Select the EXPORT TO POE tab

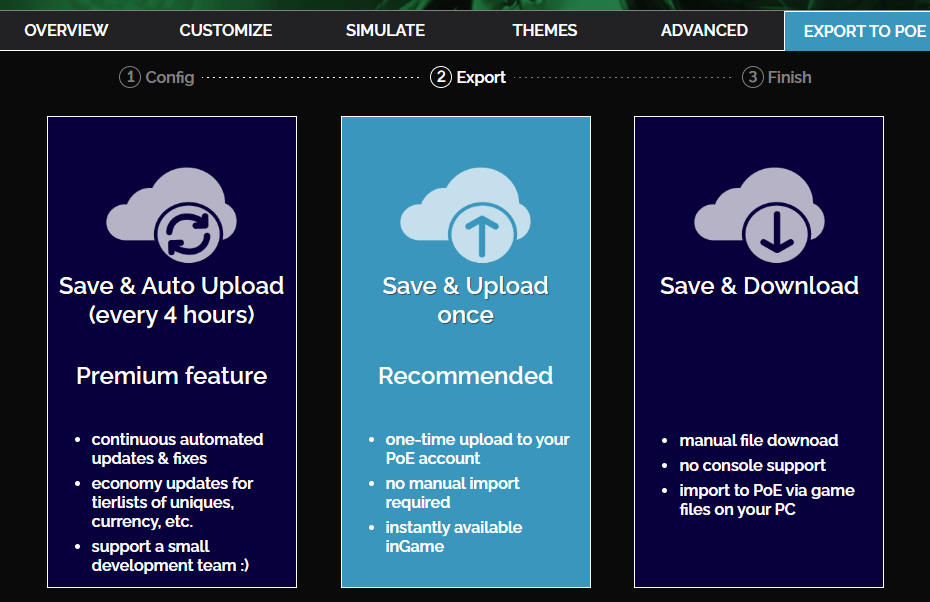click(858, 31)
